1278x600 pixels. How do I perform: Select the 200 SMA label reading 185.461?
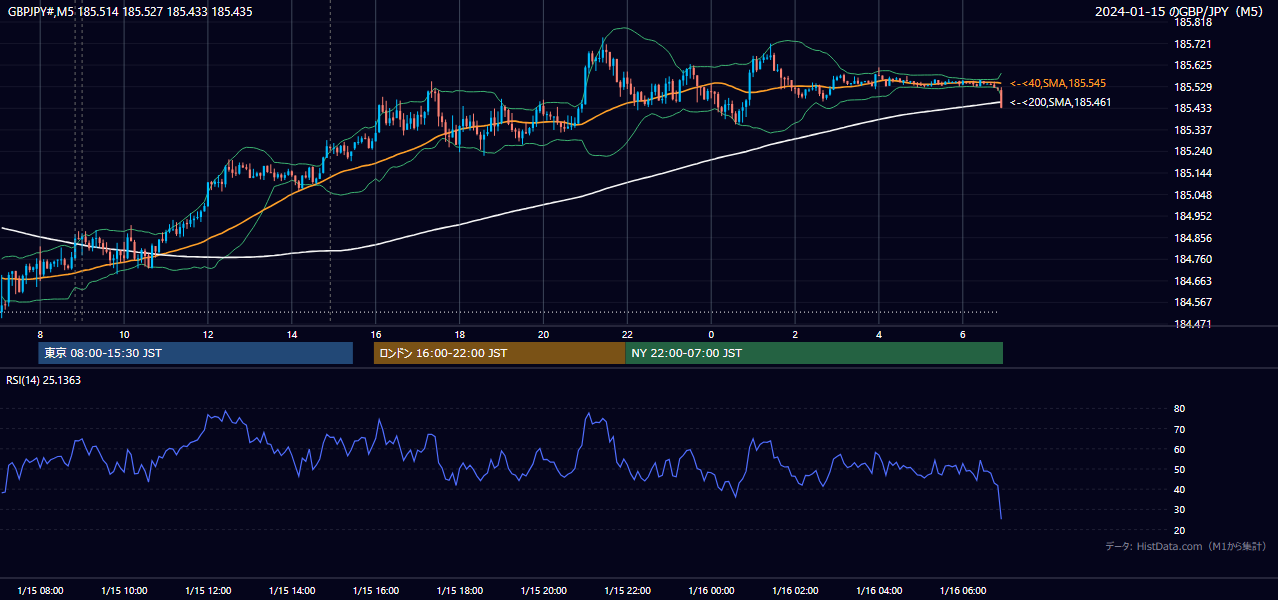[x=1060, y=102]
